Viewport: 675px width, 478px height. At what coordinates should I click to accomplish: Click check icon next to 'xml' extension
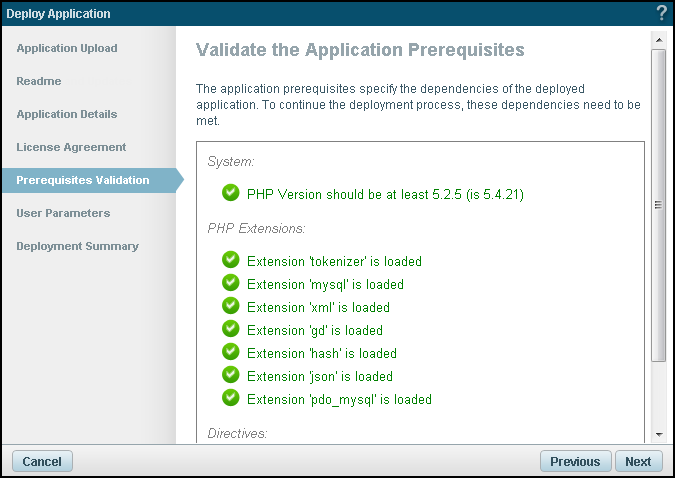pos(231,306)
